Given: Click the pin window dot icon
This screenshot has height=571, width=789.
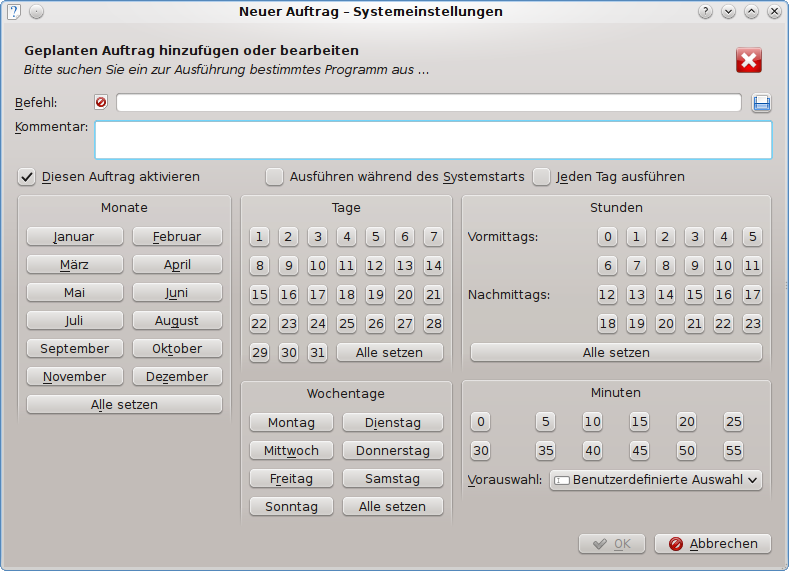Looking at the screenshot, I should click(36, 12).
